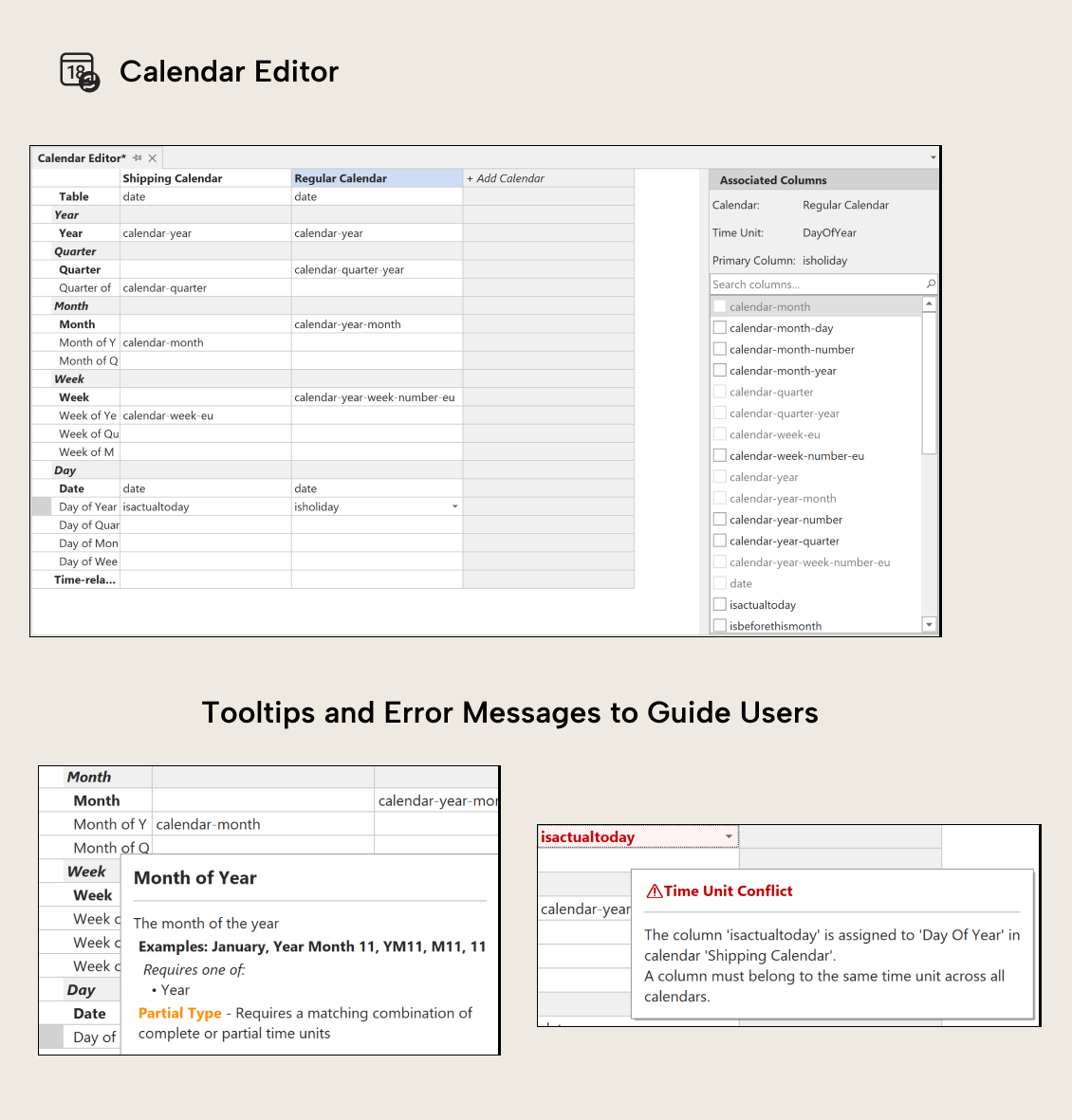This screenshot has height=1120, width=1072.
Task: Click the row selector beside Day of Year
Action: (40, 505)
